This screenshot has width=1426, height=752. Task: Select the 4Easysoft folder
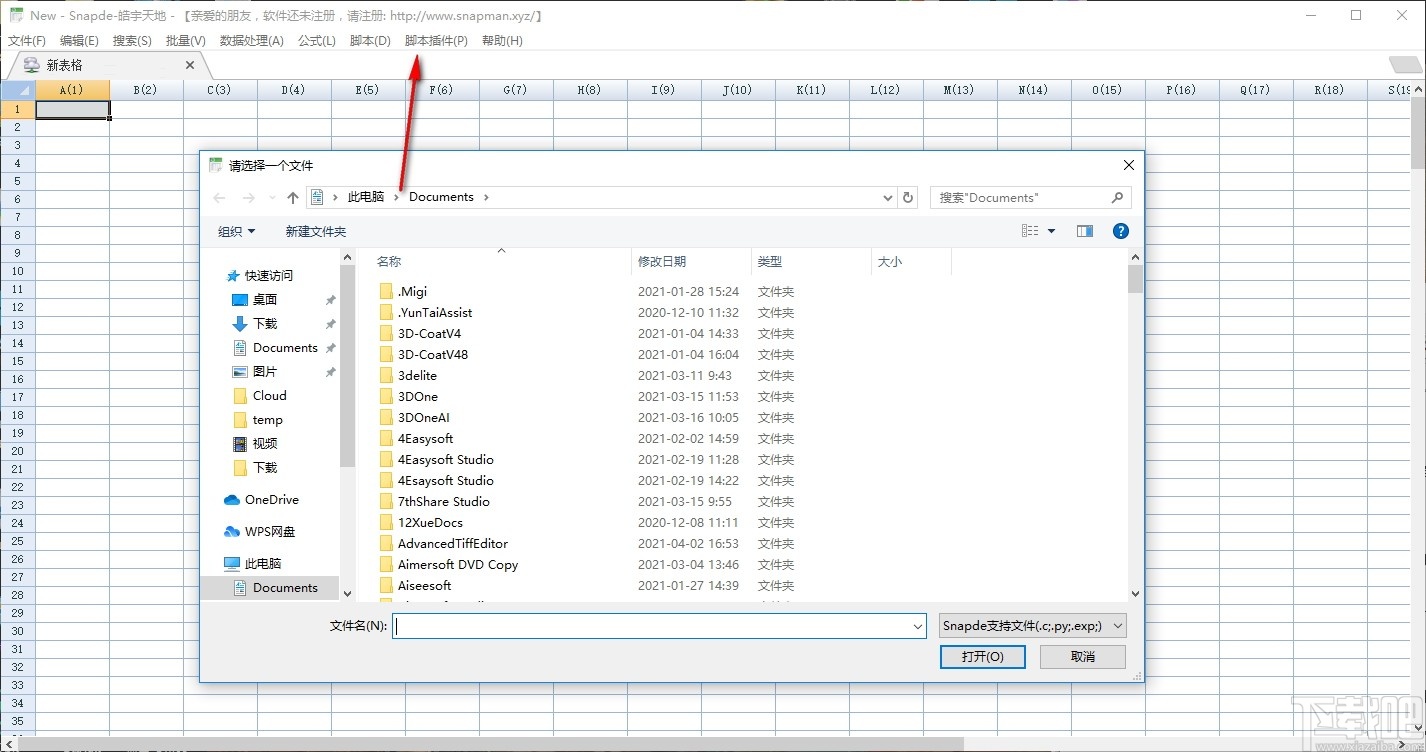(415, 438)
